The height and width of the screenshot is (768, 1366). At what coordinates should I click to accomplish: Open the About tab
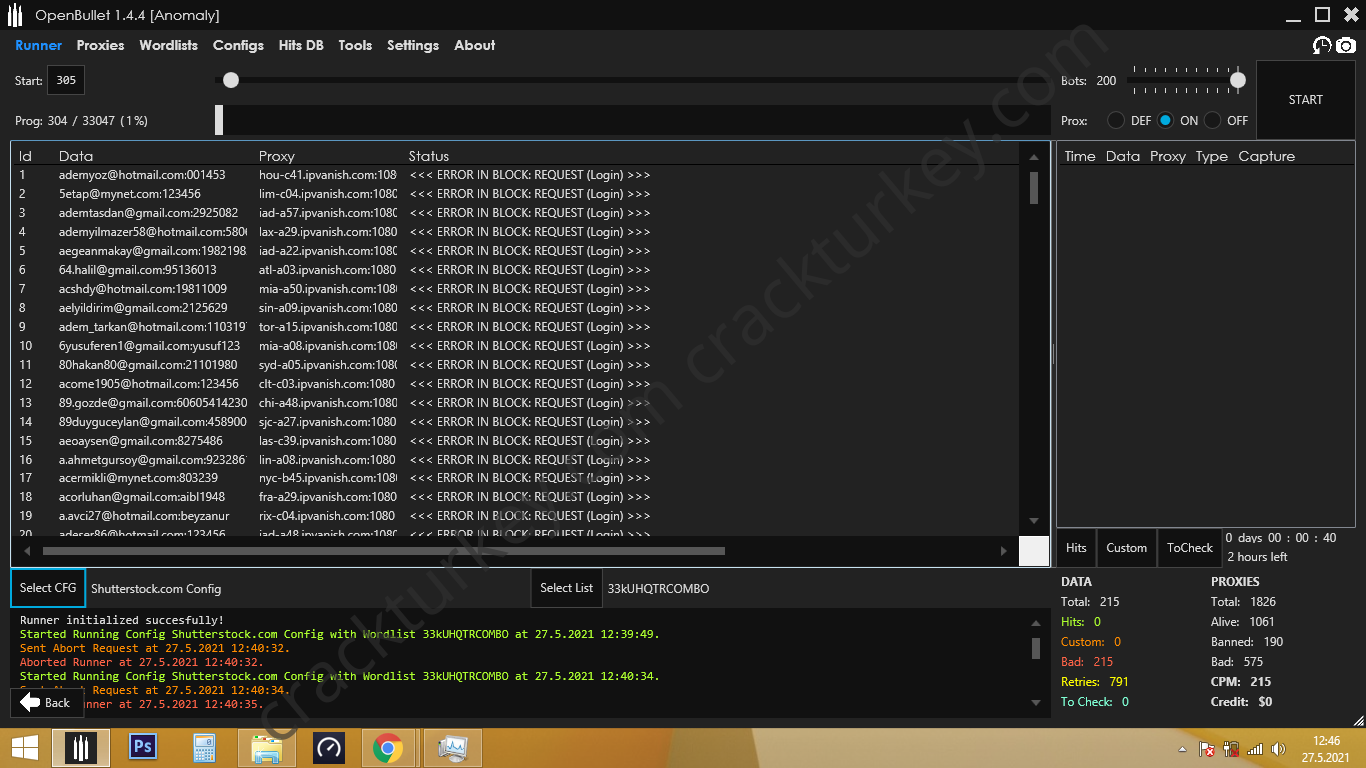point(475,45)
